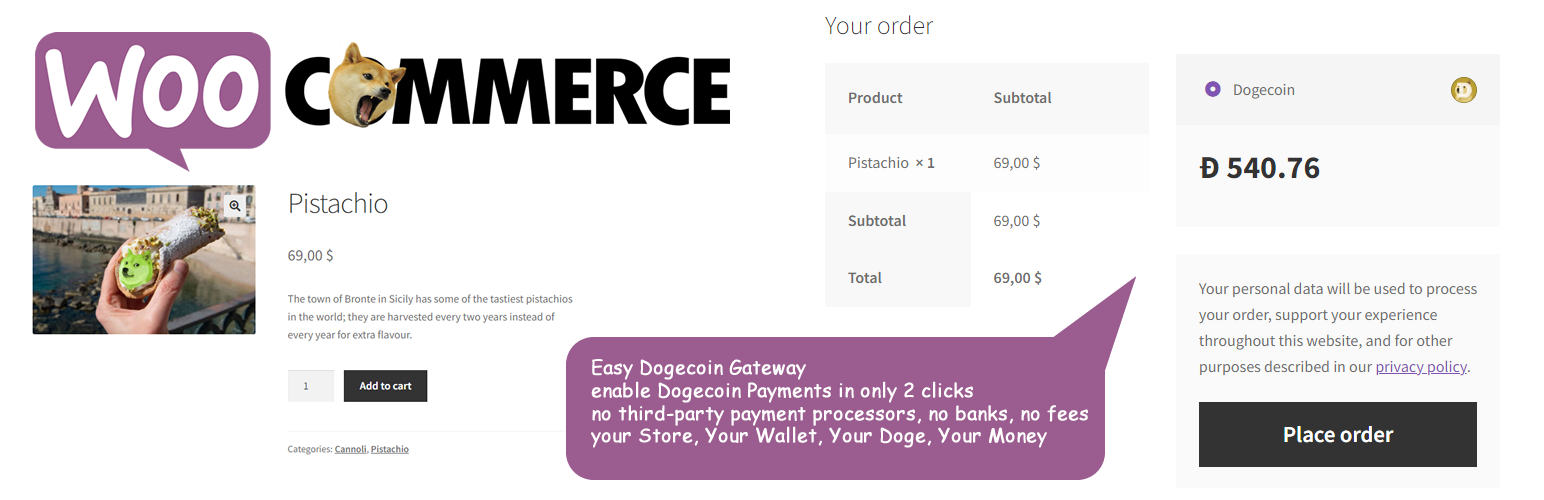This screenshot has width=1544, height=500.
Task: Click the product quantity input field
Action: (310, 386)
